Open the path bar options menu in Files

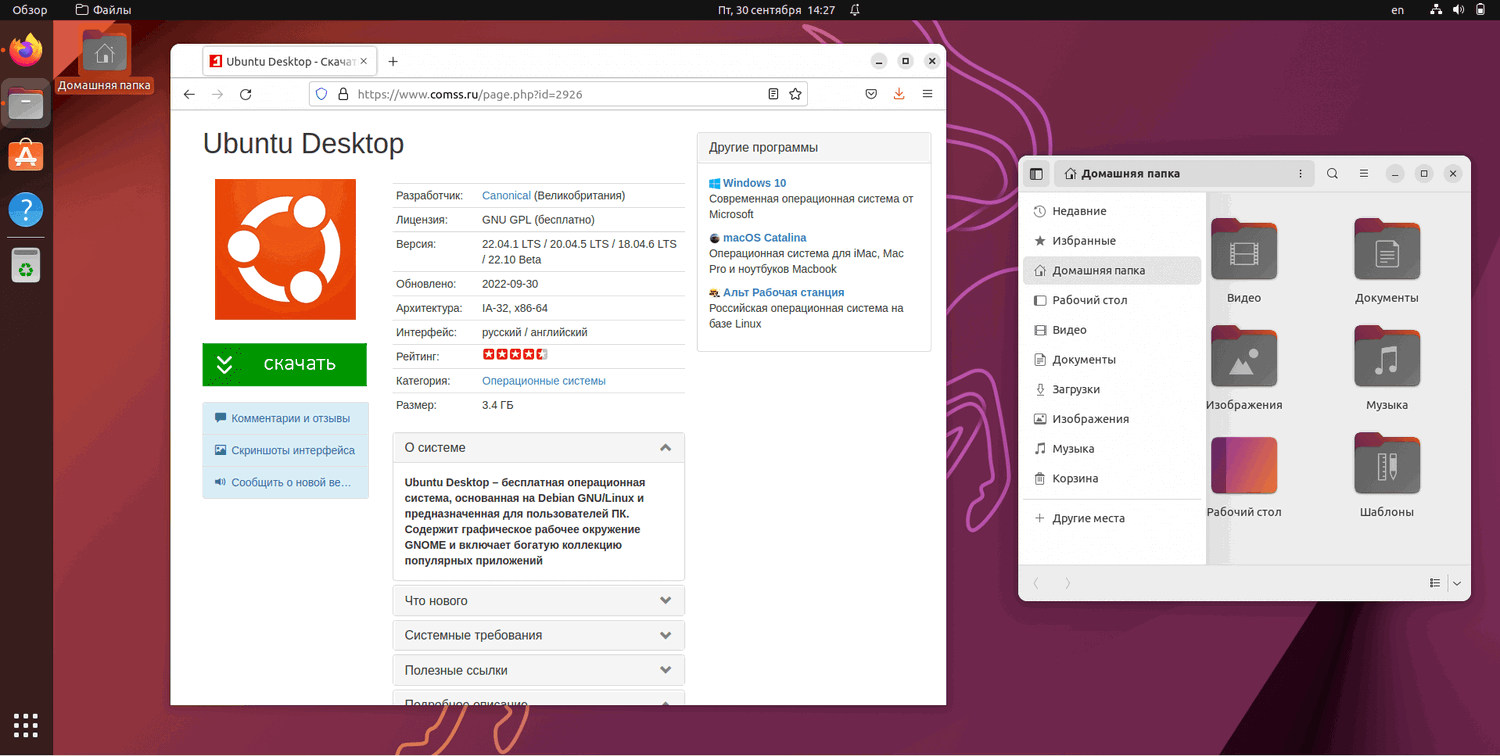(1300, 174)
